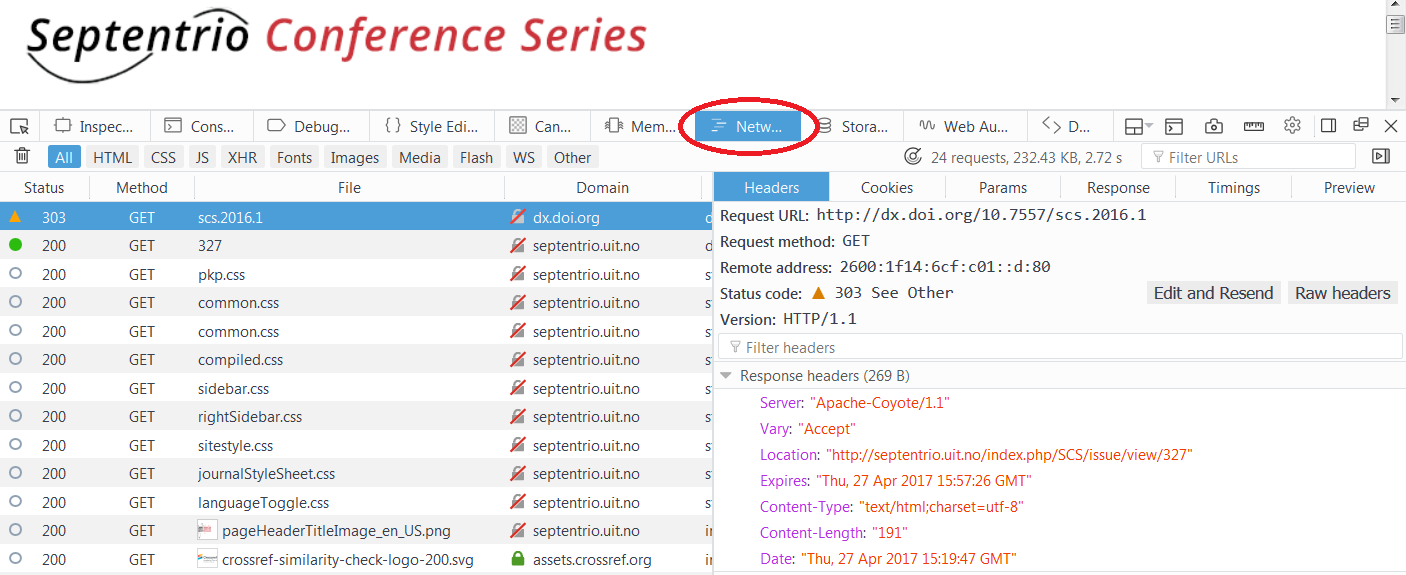Click the insecure icon in the sidebar.css row
Viewport: 1406px width, 575px height.
coord(517,388)
